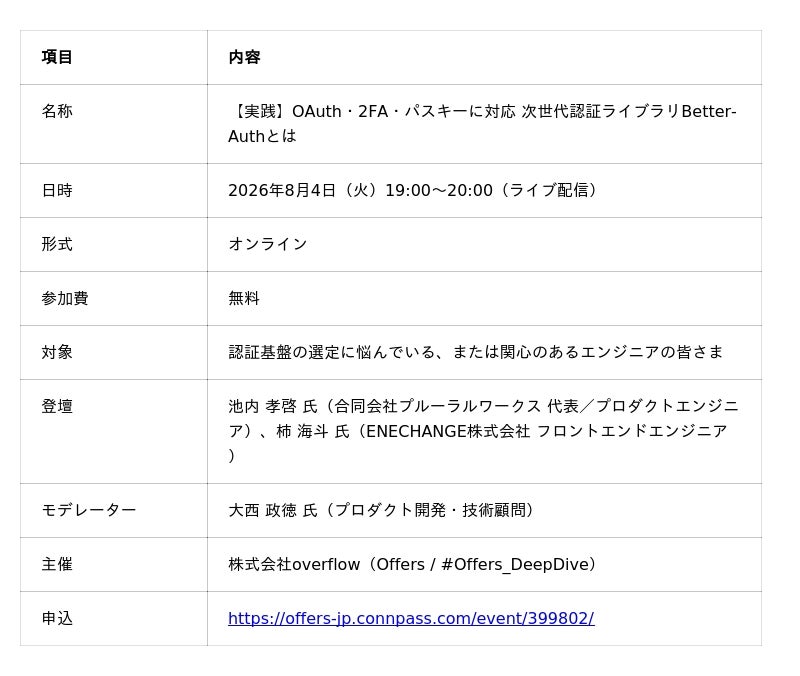Screen dimensions: 800x676
Task: Select the 参加費 row label
Action: (x=65, y=298)
